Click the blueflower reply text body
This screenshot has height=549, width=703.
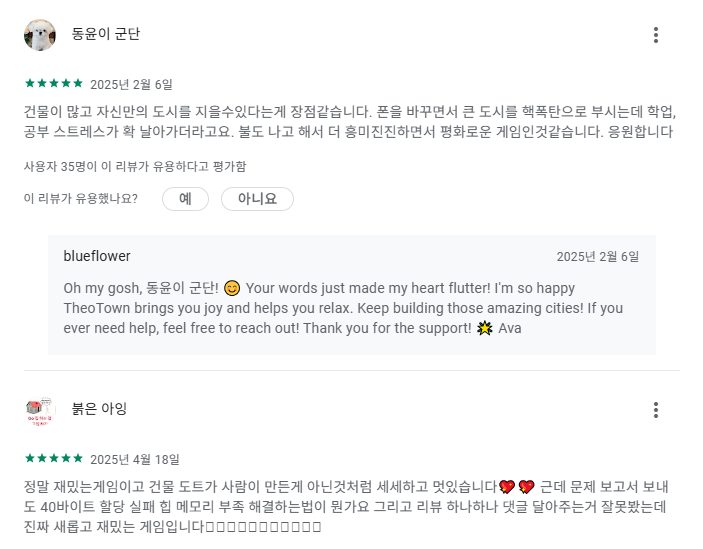[x=343, y=308]
